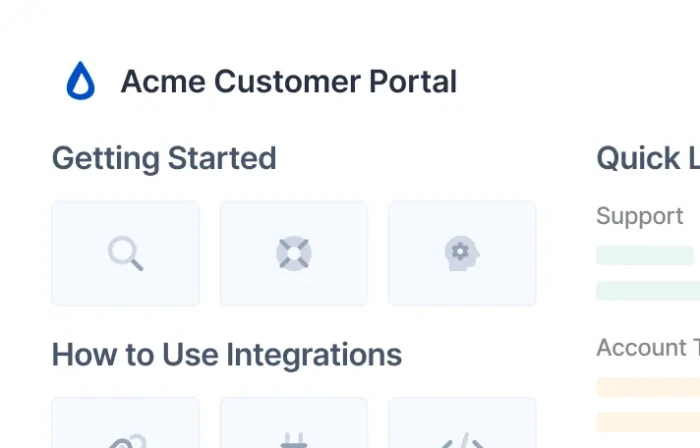Open the second green link under Support
The height and width of the screenshot is (448, 700).
(649, 290)
